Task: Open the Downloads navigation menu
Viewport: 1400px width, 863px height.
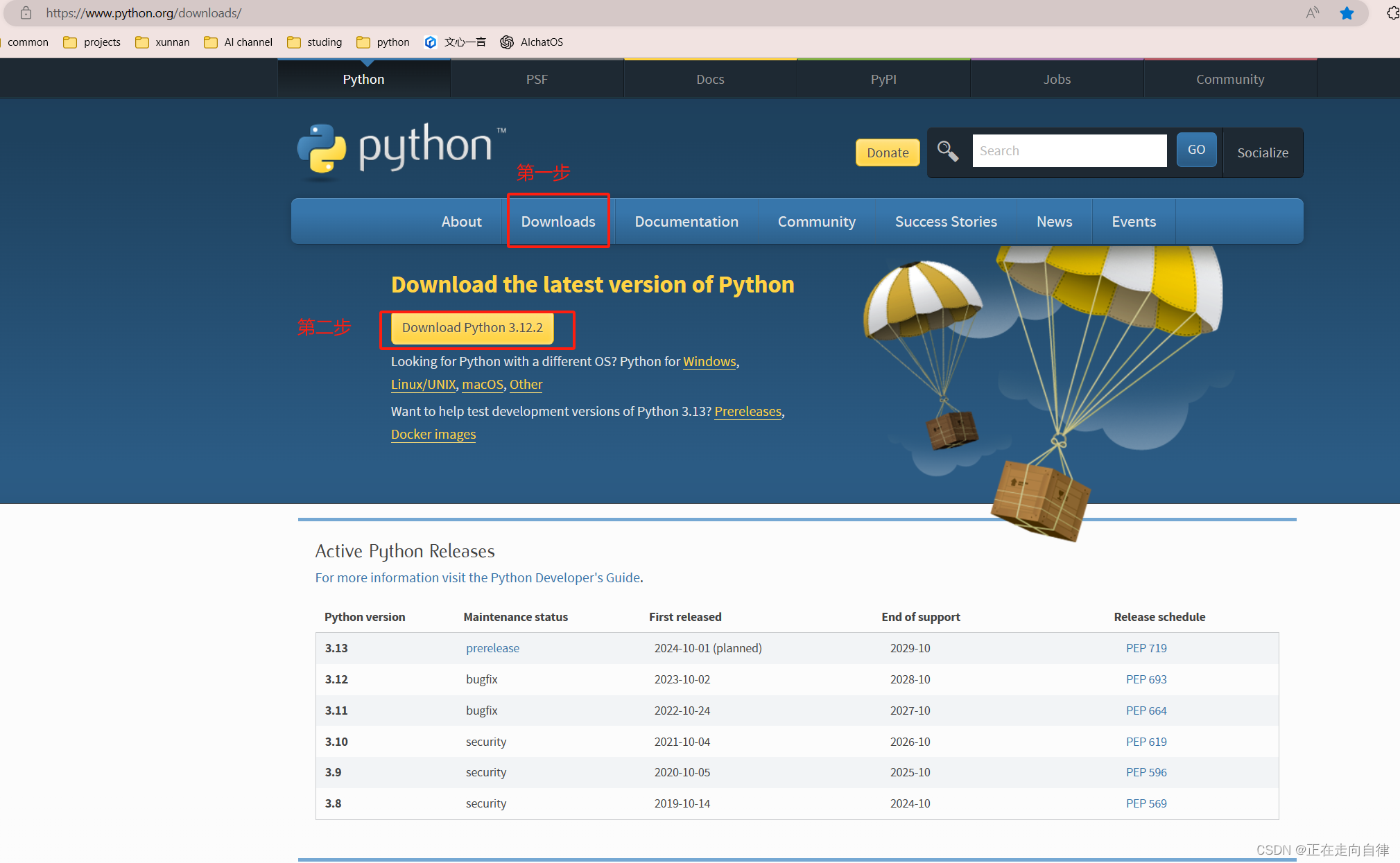Action: [x=558, y=222]
